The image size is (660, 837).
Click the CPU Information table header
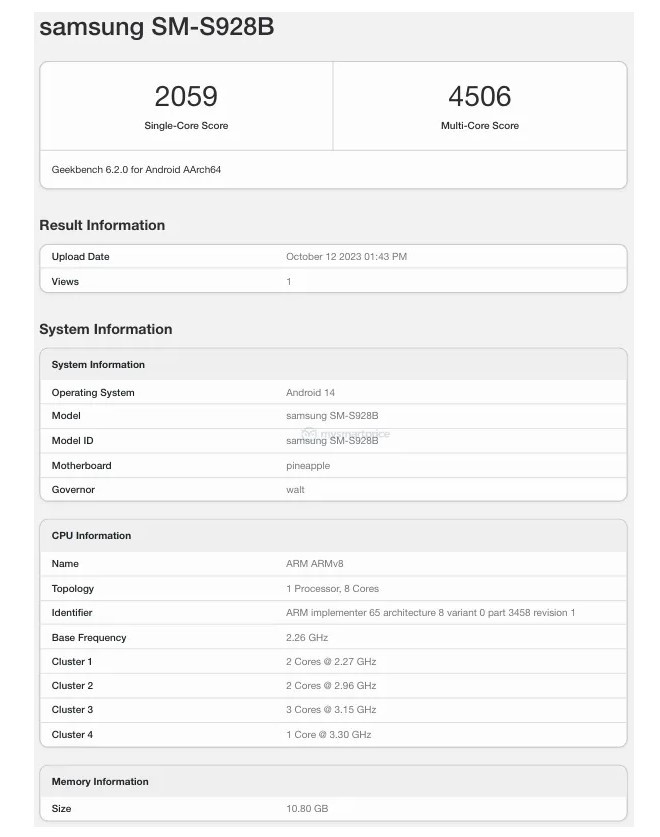tap(91, 536)
